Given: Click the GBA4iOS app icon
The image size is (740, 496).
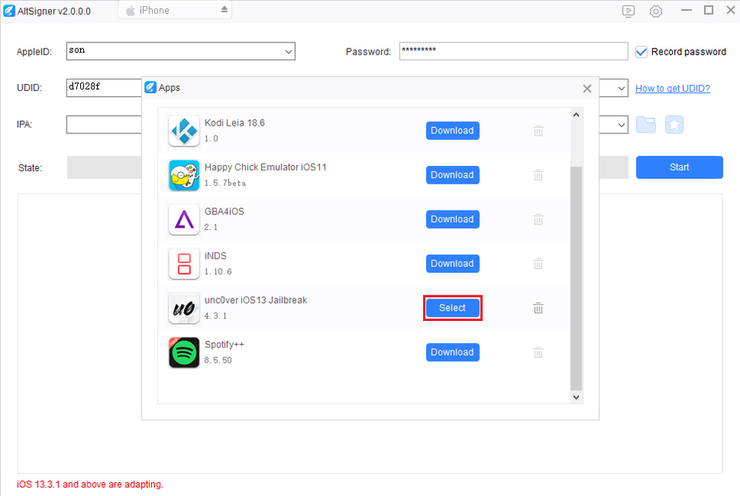Looking at the screenshot, I should [x=184, y=219].
